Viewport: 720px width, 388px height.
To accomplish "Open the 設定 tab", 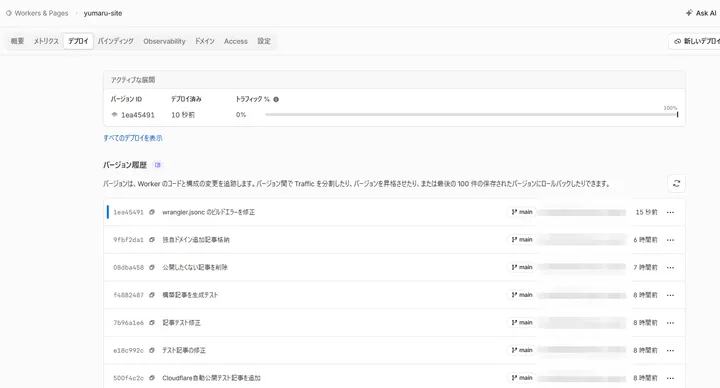I will coord(264,41).
